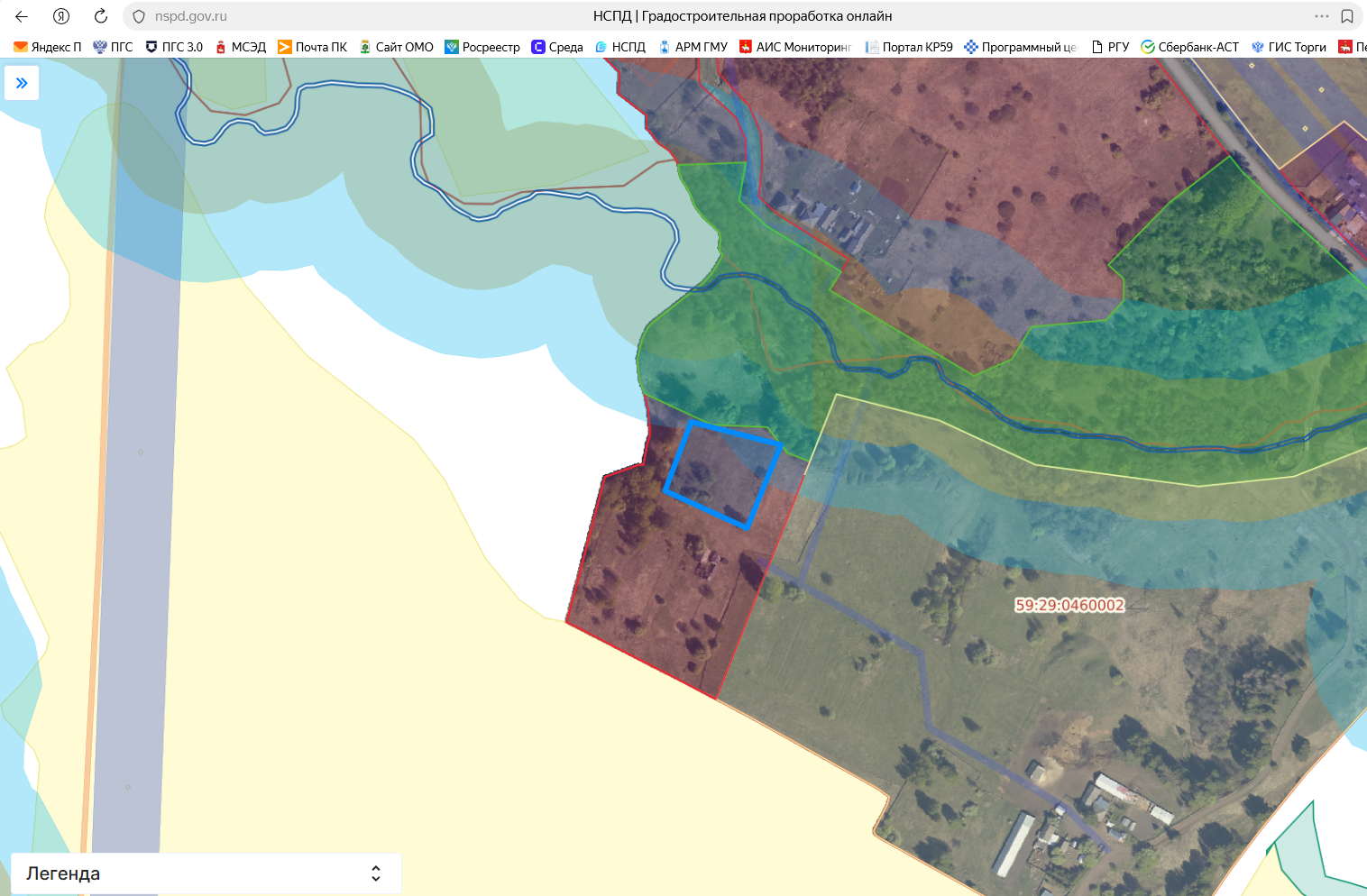Reload the page with refresh icon
The image size is (1367, 896).
[x=101, y=16]
